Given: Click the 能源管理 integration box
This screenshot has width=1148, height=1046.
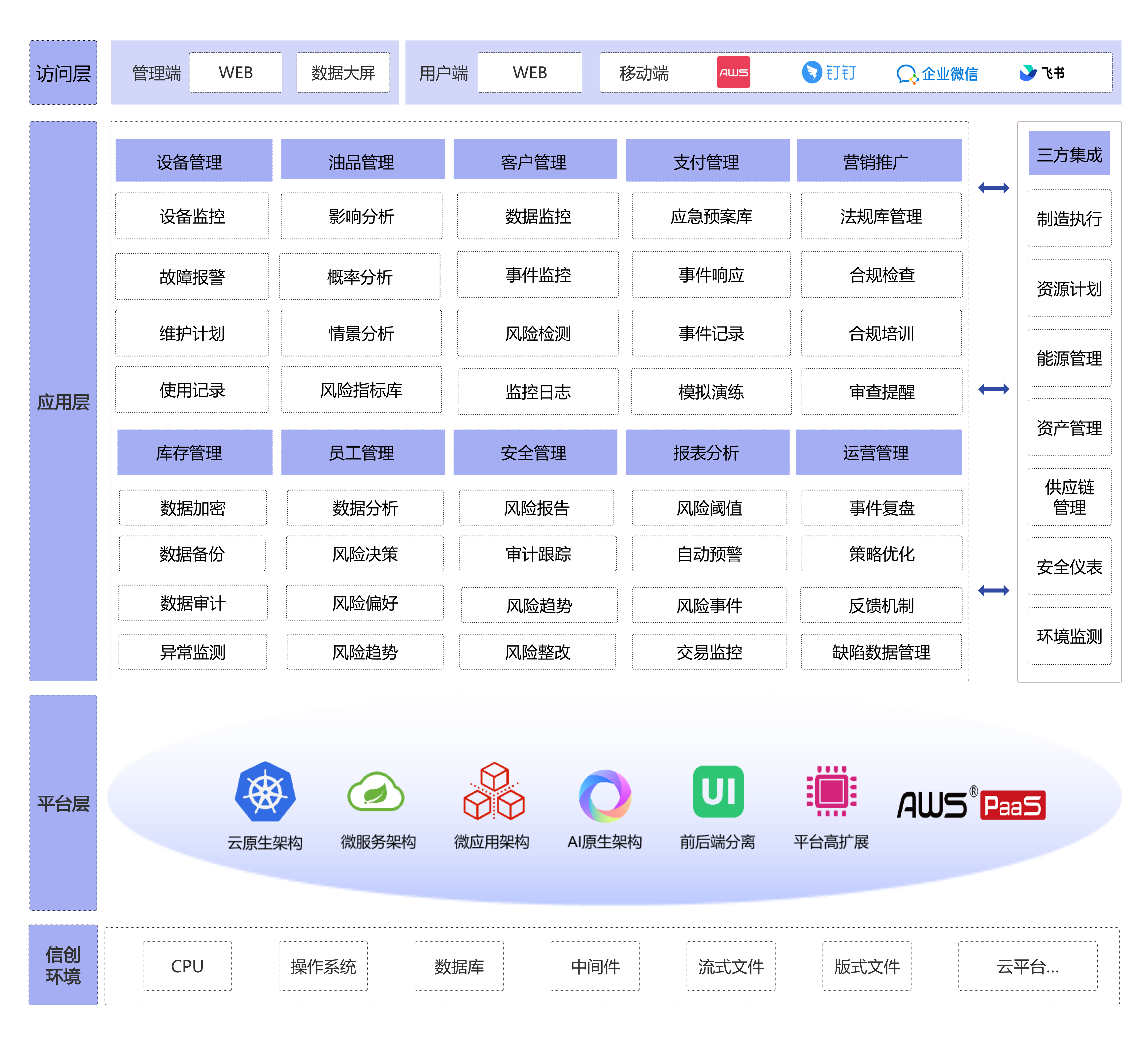Looking at the screenshot, I should click(1069, 358).
